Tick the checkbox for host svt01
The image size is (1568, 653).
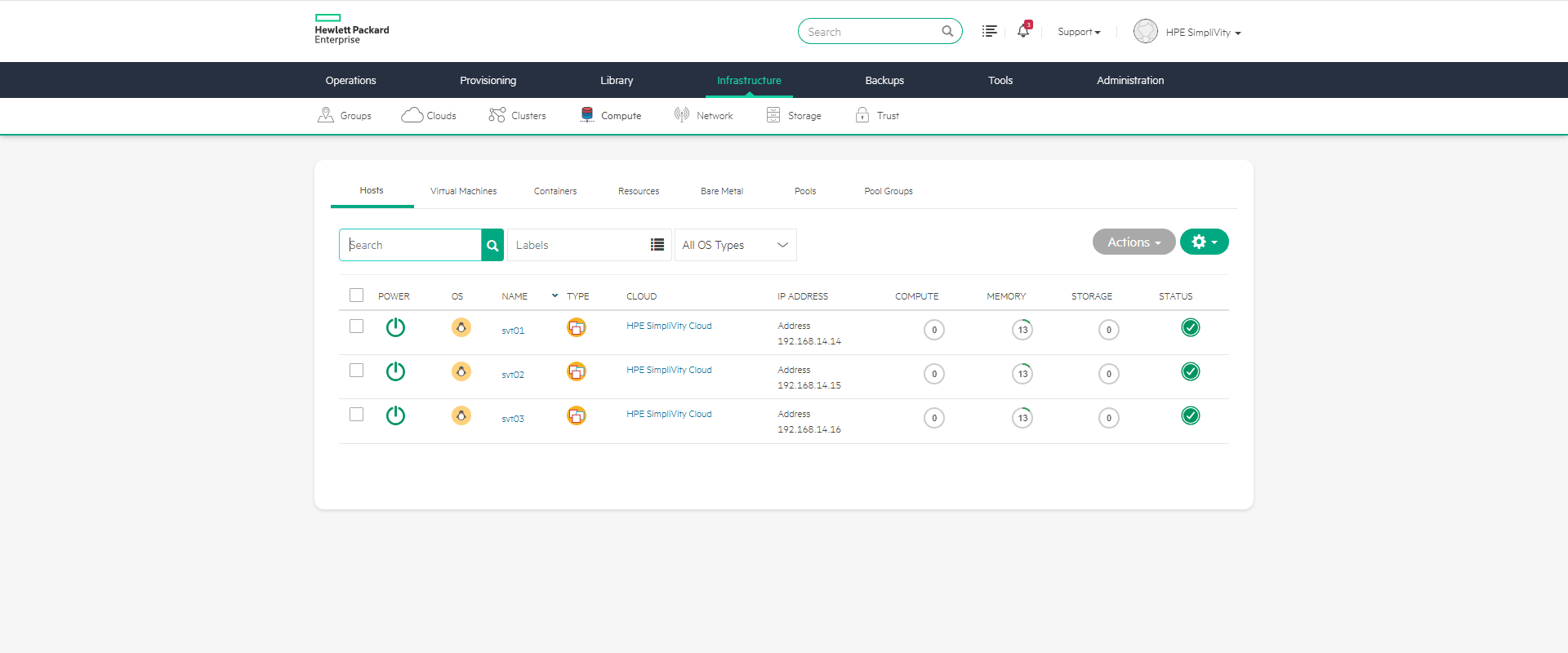pos(356,326)
